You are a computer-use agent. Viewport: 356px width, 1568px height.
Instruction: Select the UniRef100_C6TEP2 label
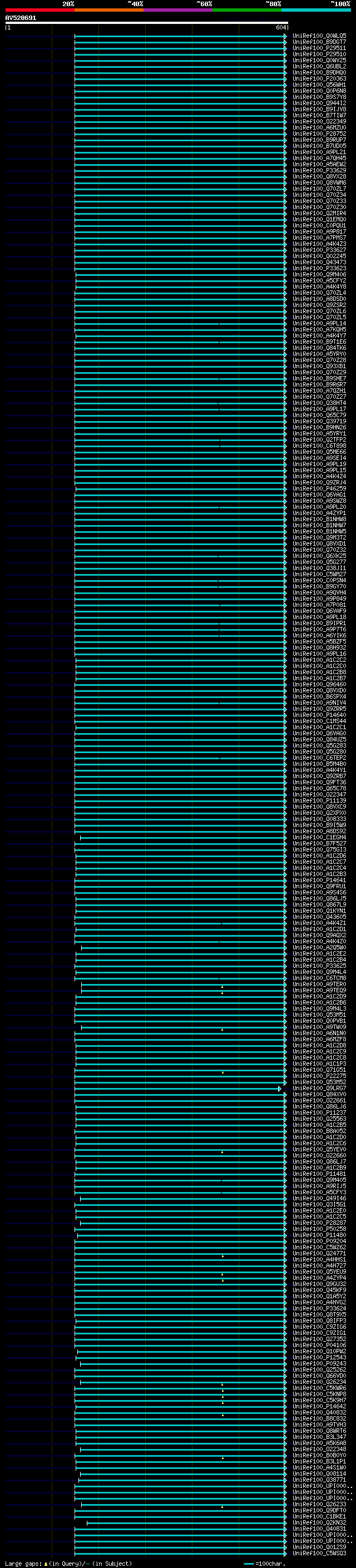coord(319,758)
